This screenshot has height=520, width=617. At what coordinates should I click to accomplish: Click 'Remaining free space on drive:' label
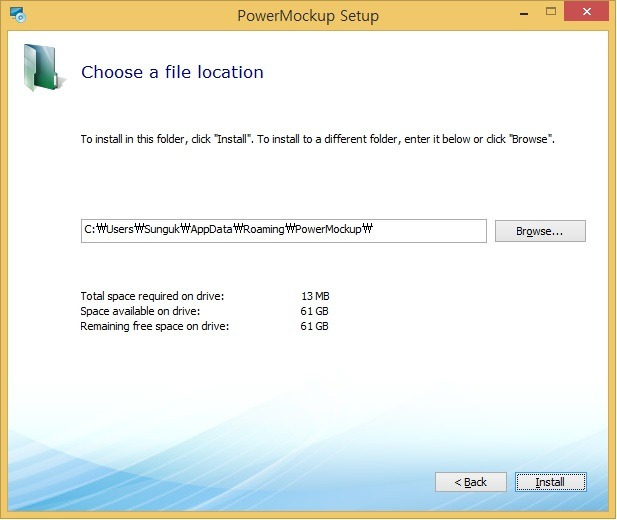coord(155,326)
